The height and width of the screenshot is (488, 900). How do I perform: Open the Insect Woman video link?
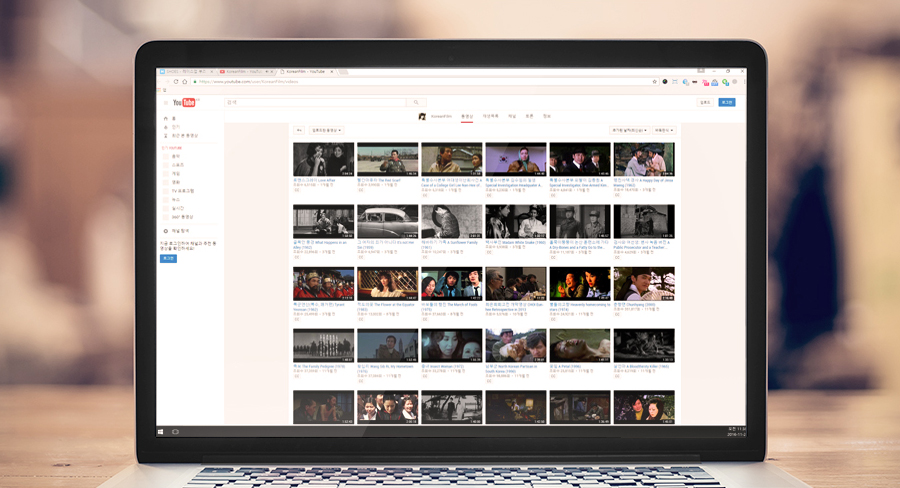(x=444, y=366)
